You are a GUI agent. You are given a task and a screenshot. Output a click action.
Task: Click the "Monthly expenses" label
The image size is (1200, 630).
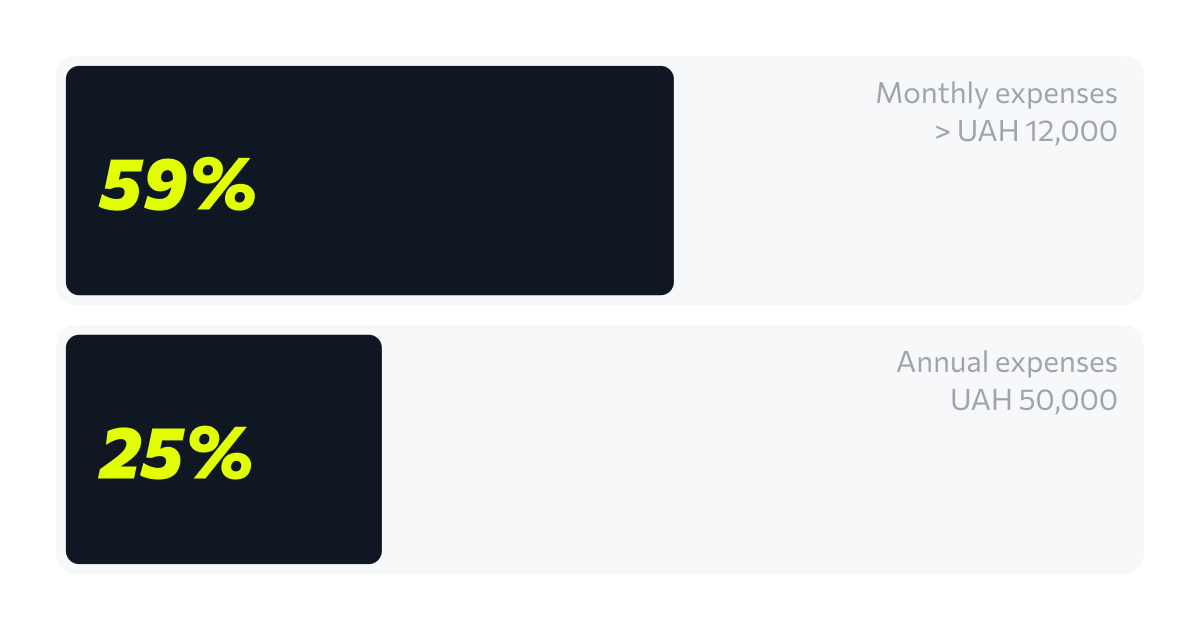996,94
